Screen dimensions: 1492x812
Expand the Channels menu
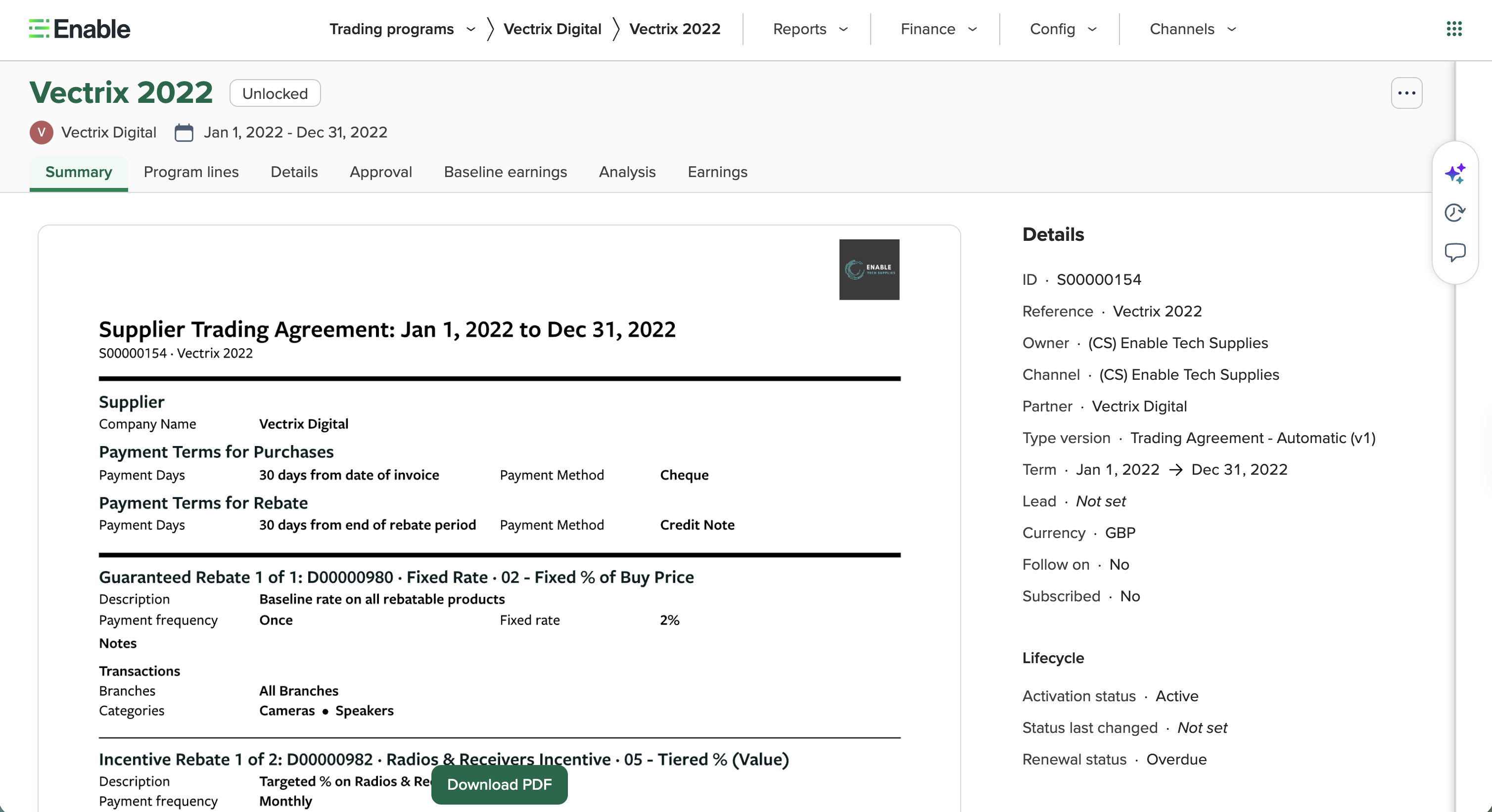1193,29
